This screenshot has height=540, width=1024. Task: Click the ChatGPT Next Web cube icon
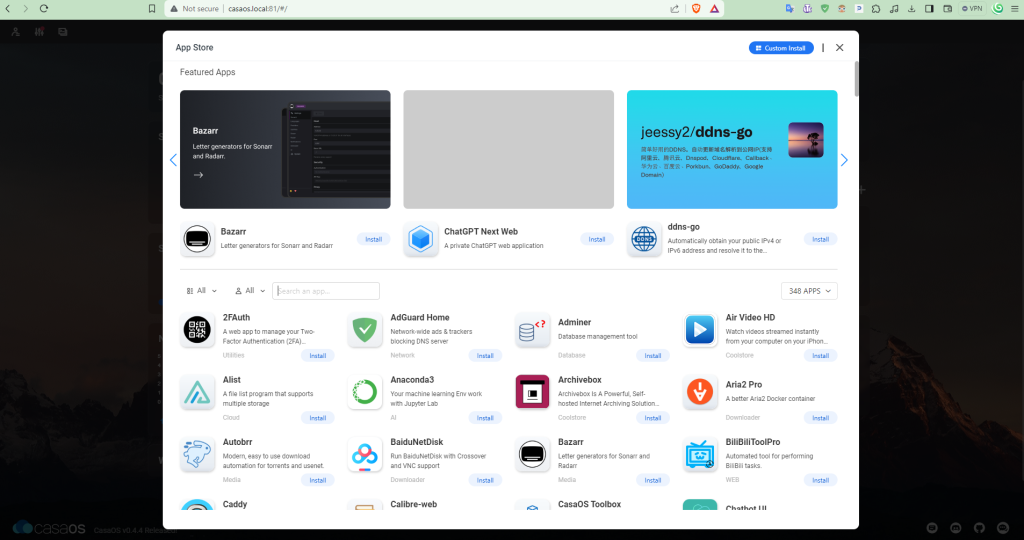coord(421,239)
